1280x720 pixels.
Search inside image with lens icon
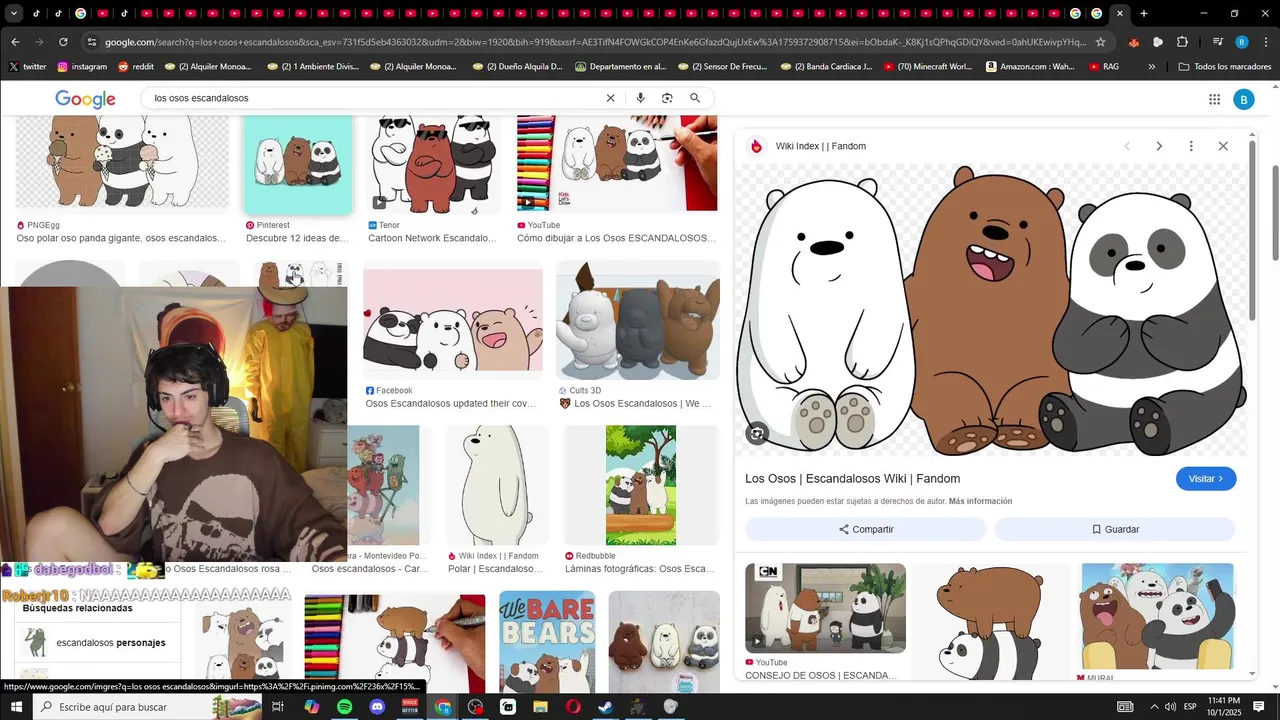[x=757, y=433]
